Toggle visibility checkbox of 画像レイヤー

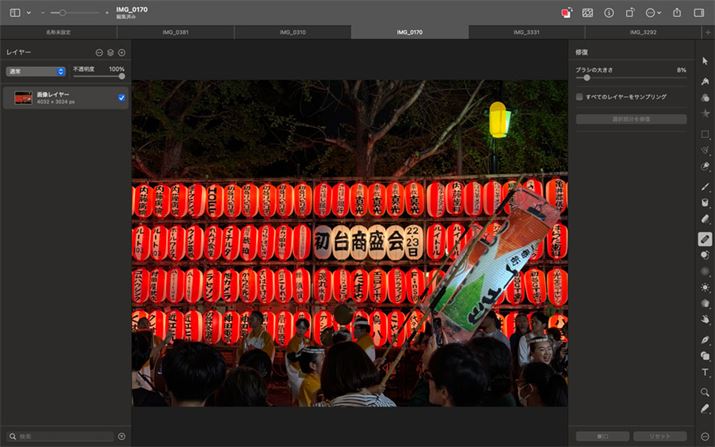(x=121, y=98)
